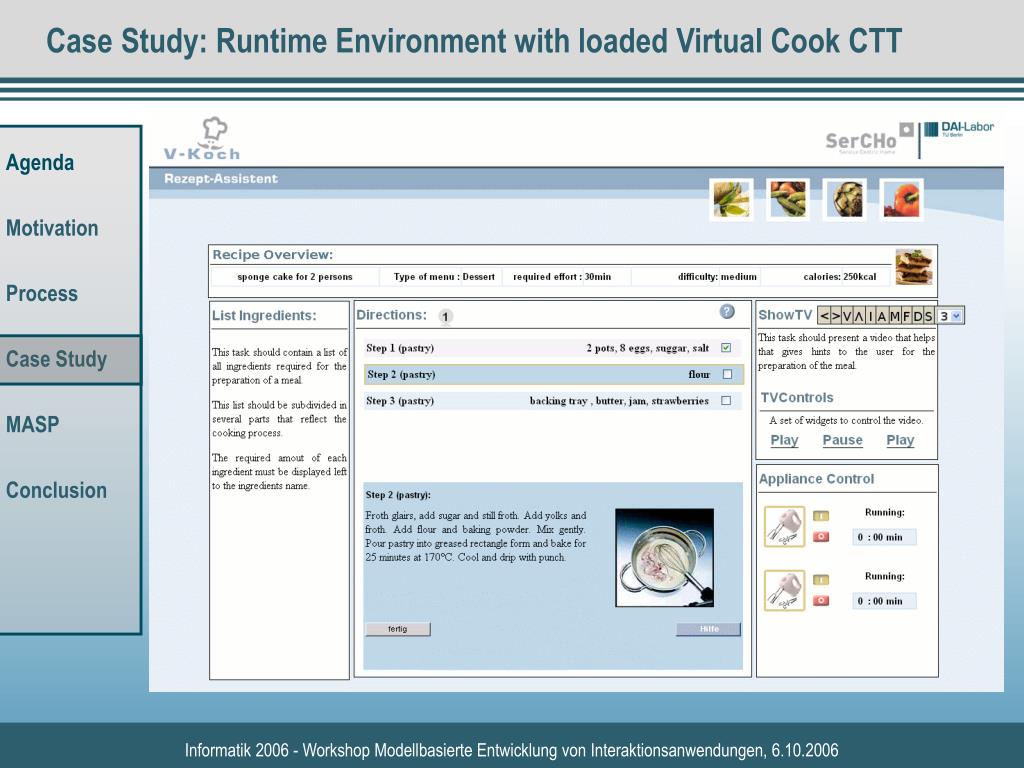Click the 'Rezept-Assistent' header label

point(221,179)
